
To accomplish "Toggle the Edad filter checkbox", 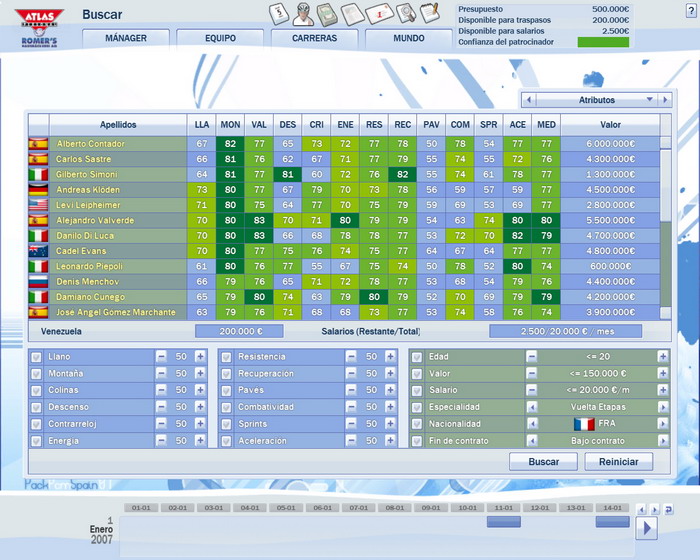I will pos(416,356).
